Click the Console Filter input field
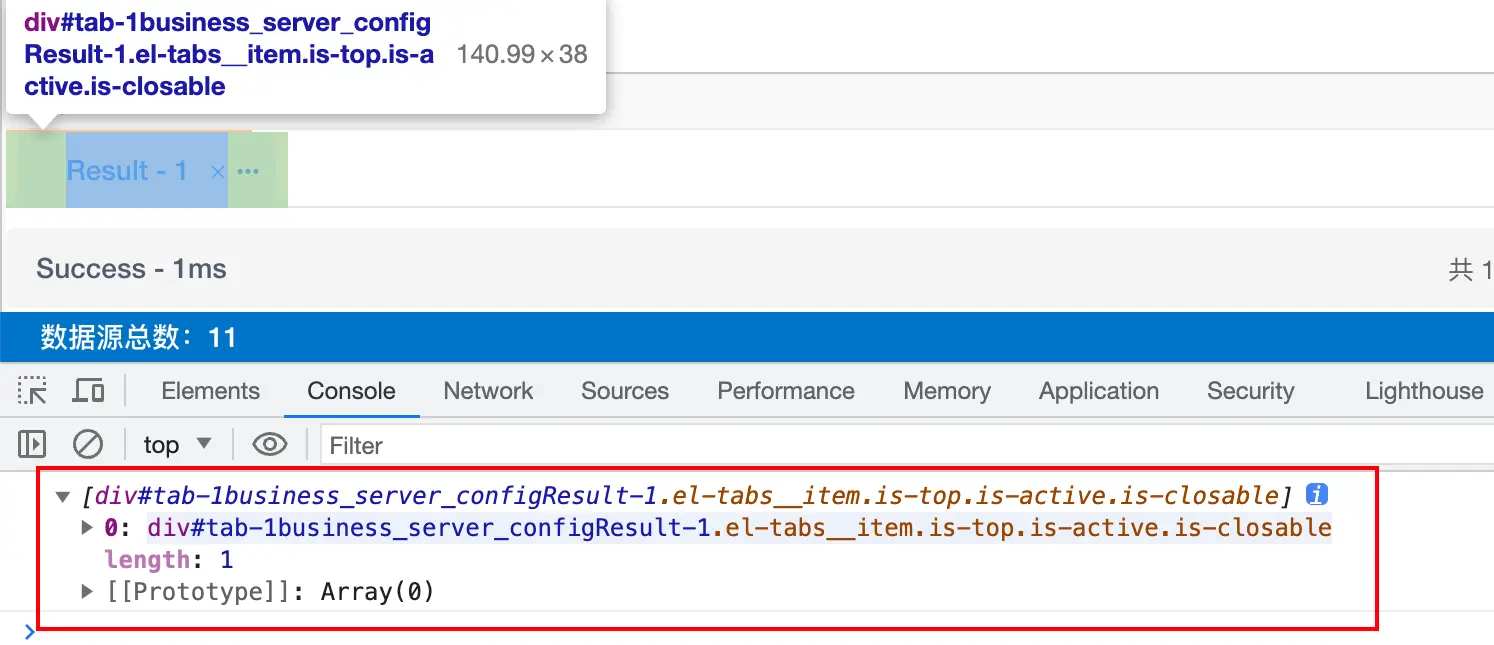The image size is (1494, 645). pos(900,445)
